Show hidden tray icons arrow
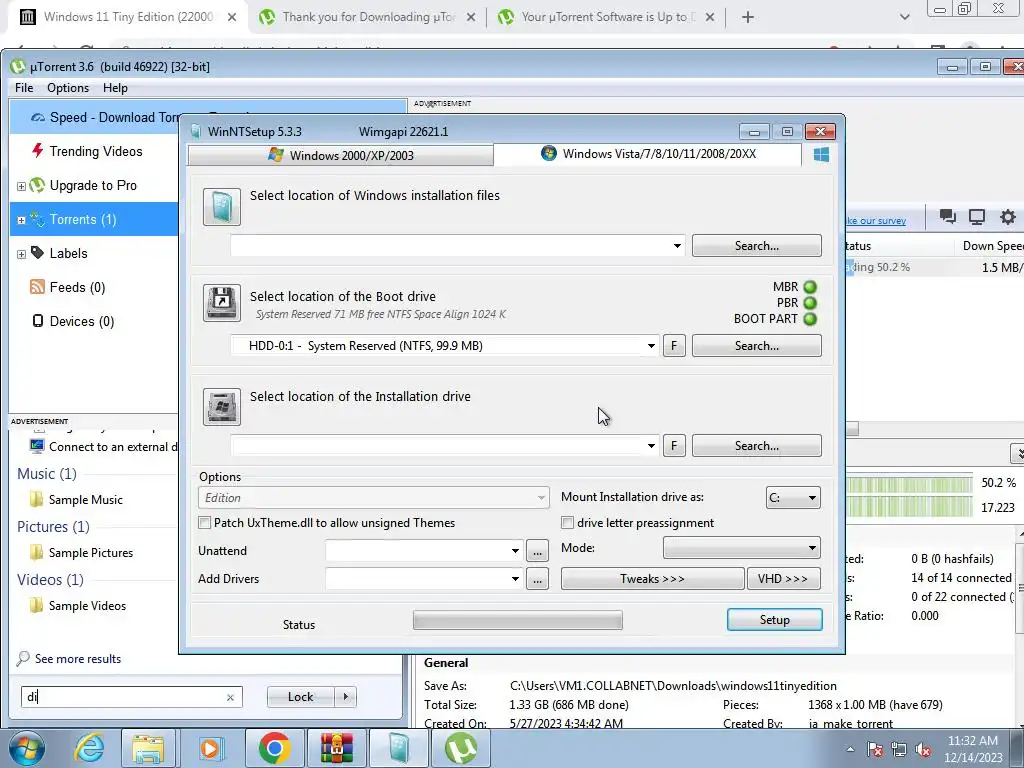Screen dimensions: 1024x768 (x=850, y=750)
